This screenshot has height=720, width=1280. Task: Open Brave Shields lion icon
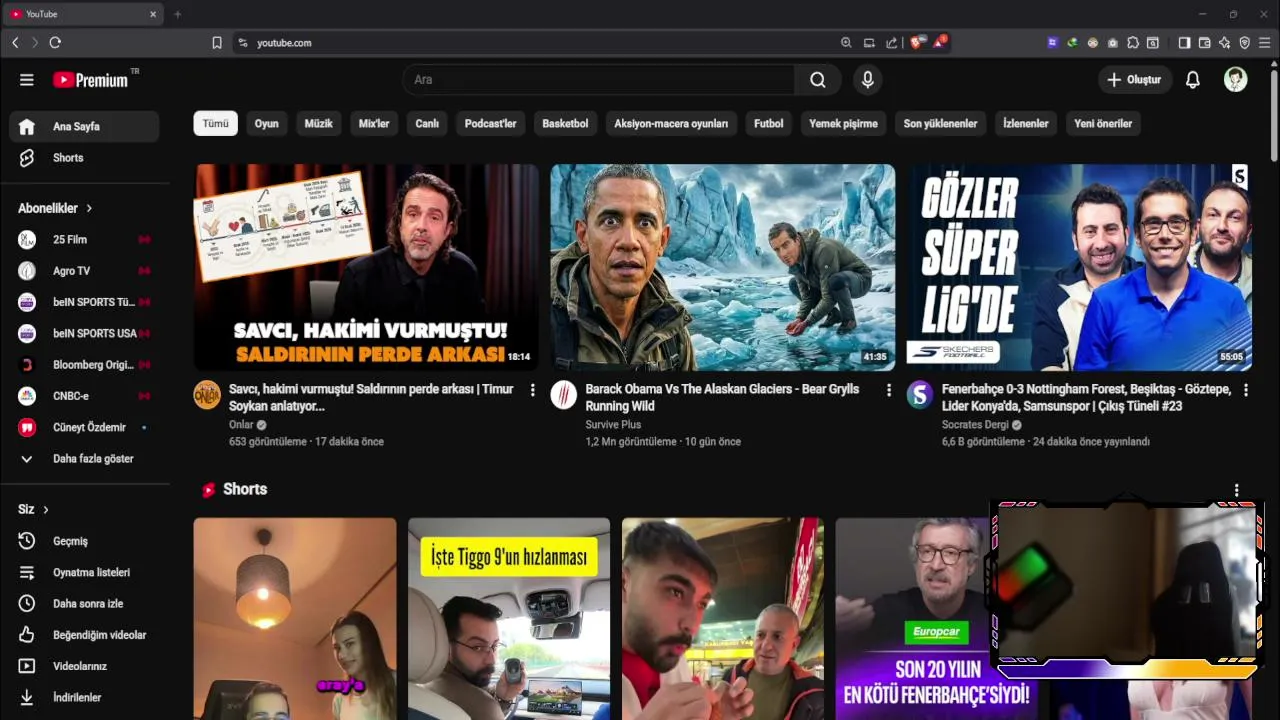pyautogui.click(x=915, y=43)
